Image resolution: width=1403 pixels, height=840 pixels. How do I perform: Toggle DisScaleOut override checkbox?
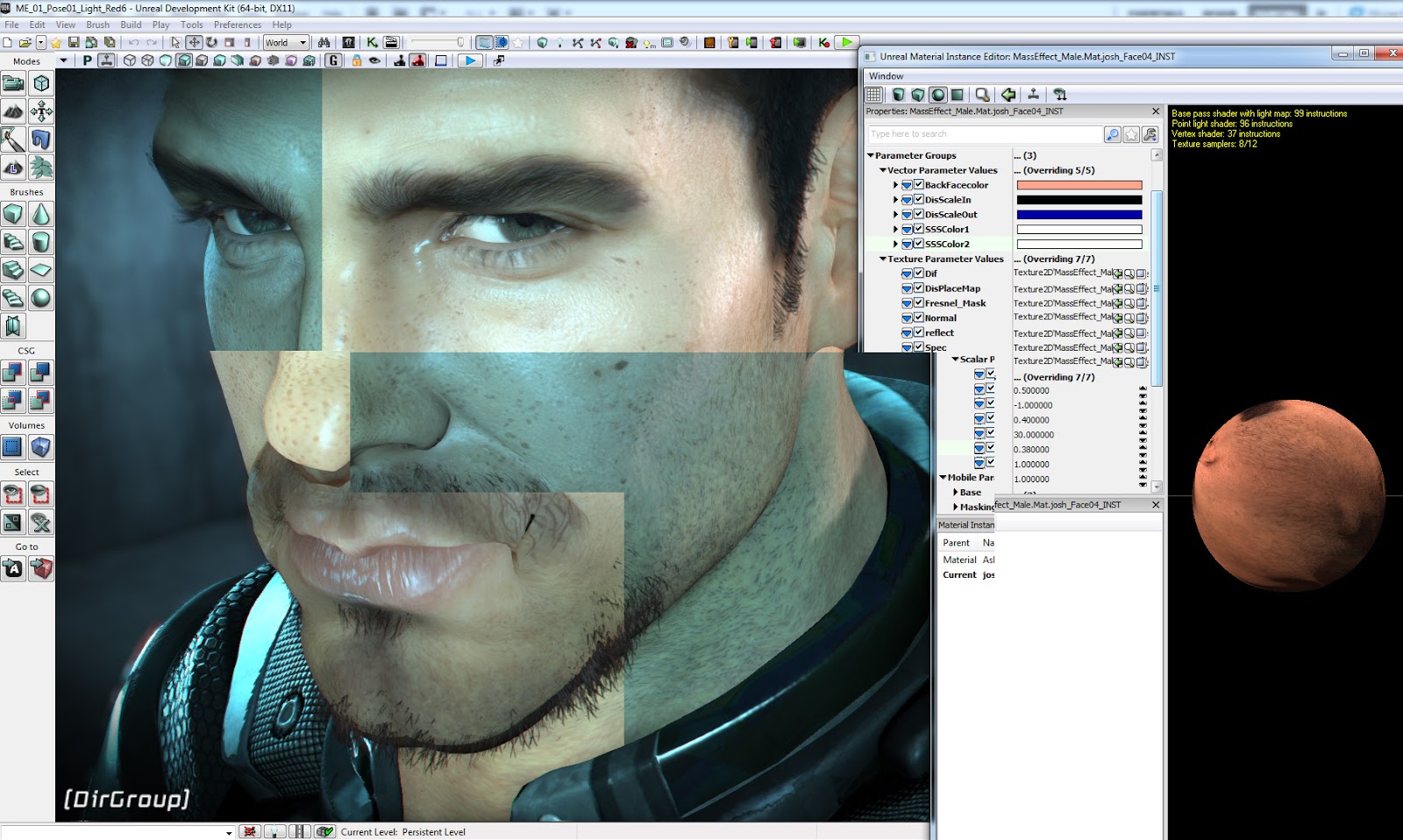(x=919, y=214)
